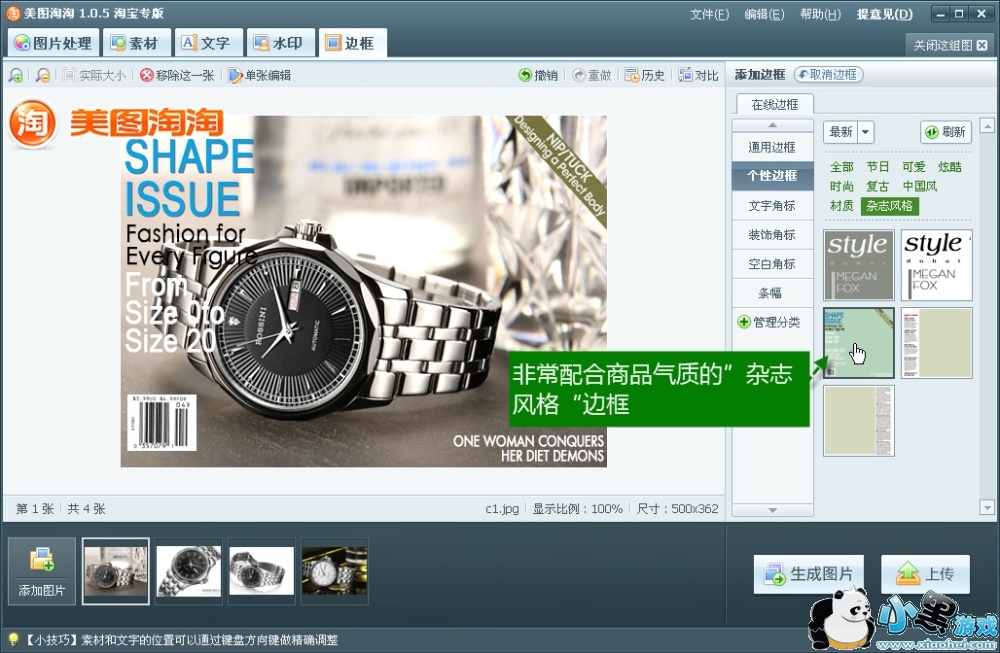
Task: Click border panel scrollbar down arrow
Action: point(987,508)
